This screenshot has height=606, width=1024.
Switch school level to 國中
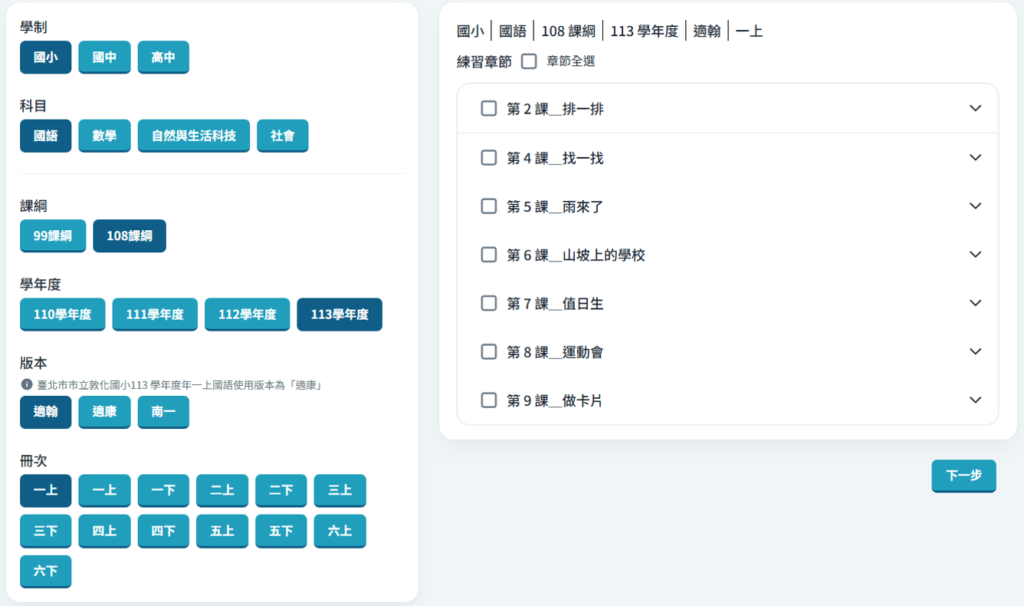click(x=105, y=57)
